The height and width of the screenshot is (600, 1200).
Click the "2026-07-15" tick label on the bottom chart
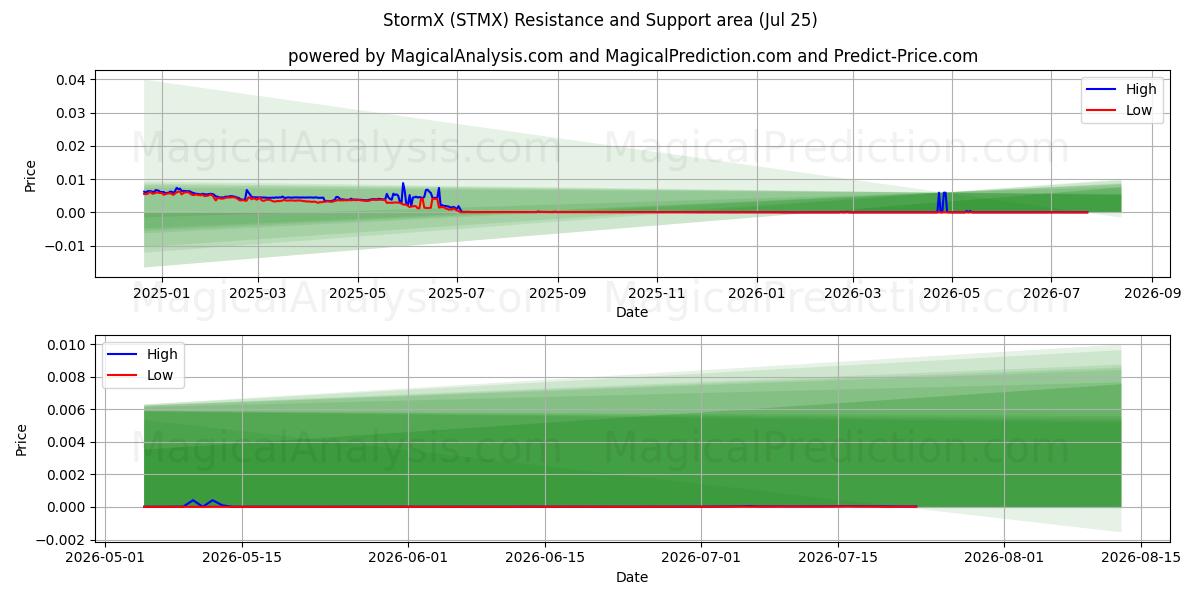click(838, 558)
